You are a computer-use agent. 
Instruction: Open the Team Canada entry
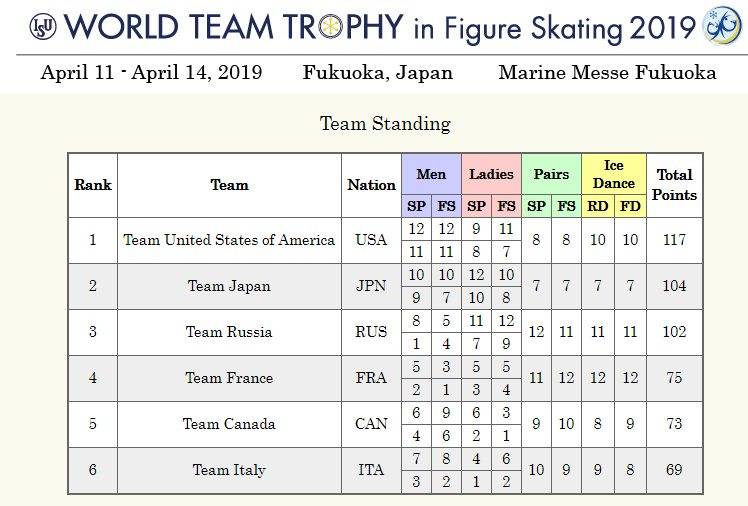(x=229, y=424)
